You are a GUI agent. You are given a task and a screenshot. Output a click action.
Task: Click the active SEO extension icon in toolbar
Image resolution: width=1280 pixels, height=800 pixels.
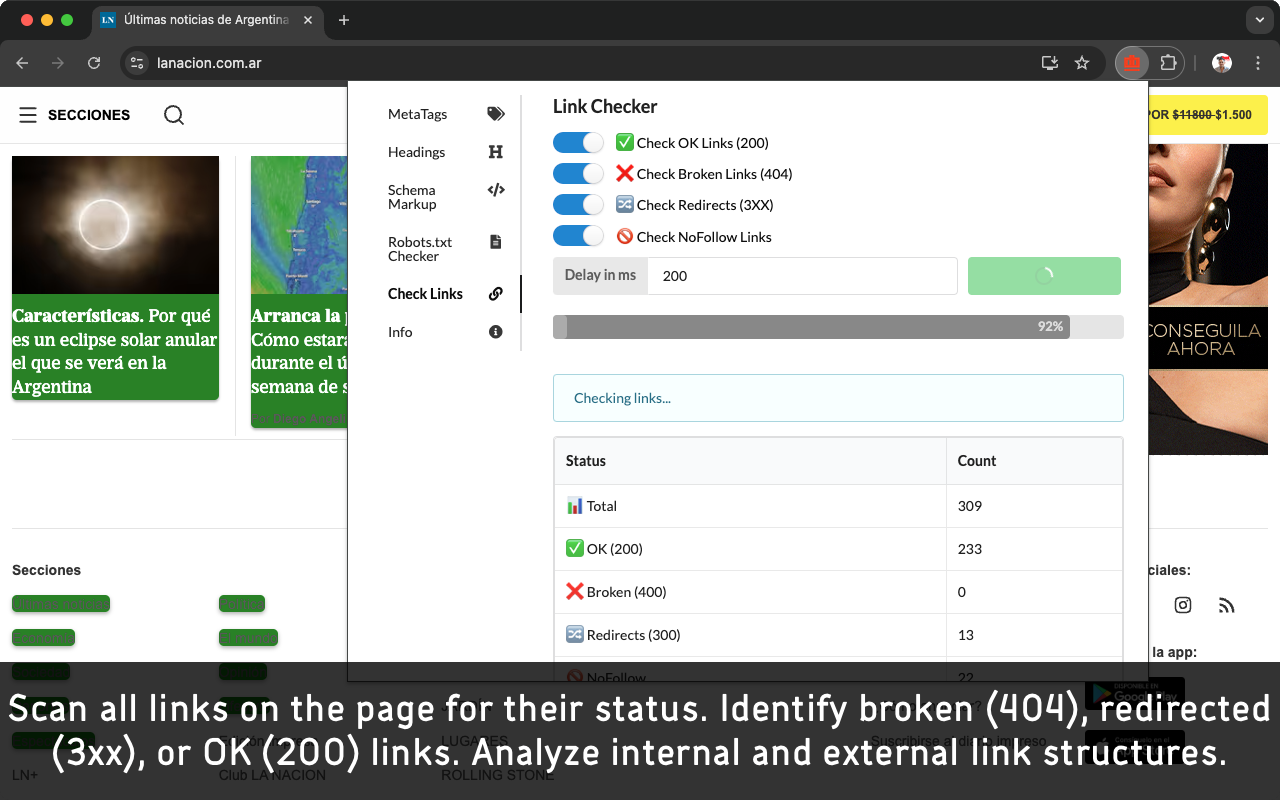[1131, 63]
